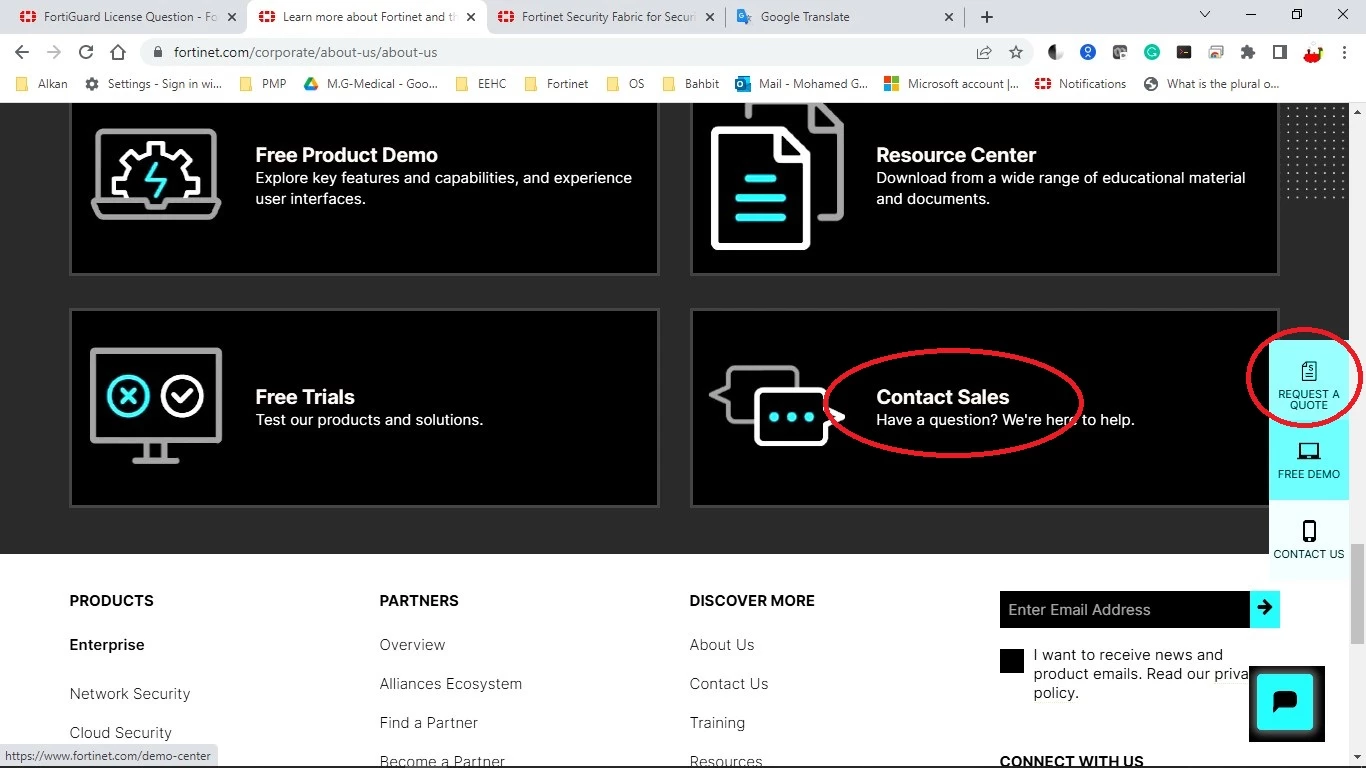Click the address bar URL

coord(306,52)
